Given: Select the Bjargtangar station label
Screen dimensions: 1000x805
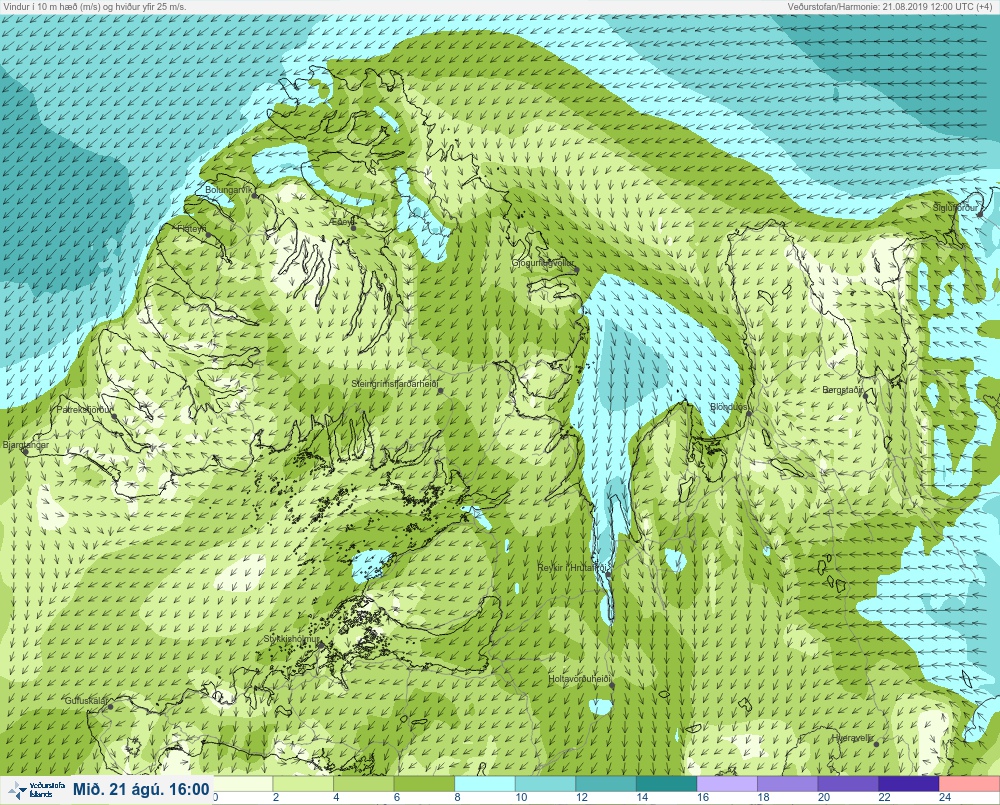Looking at the screenshot, I should (26, 445).
